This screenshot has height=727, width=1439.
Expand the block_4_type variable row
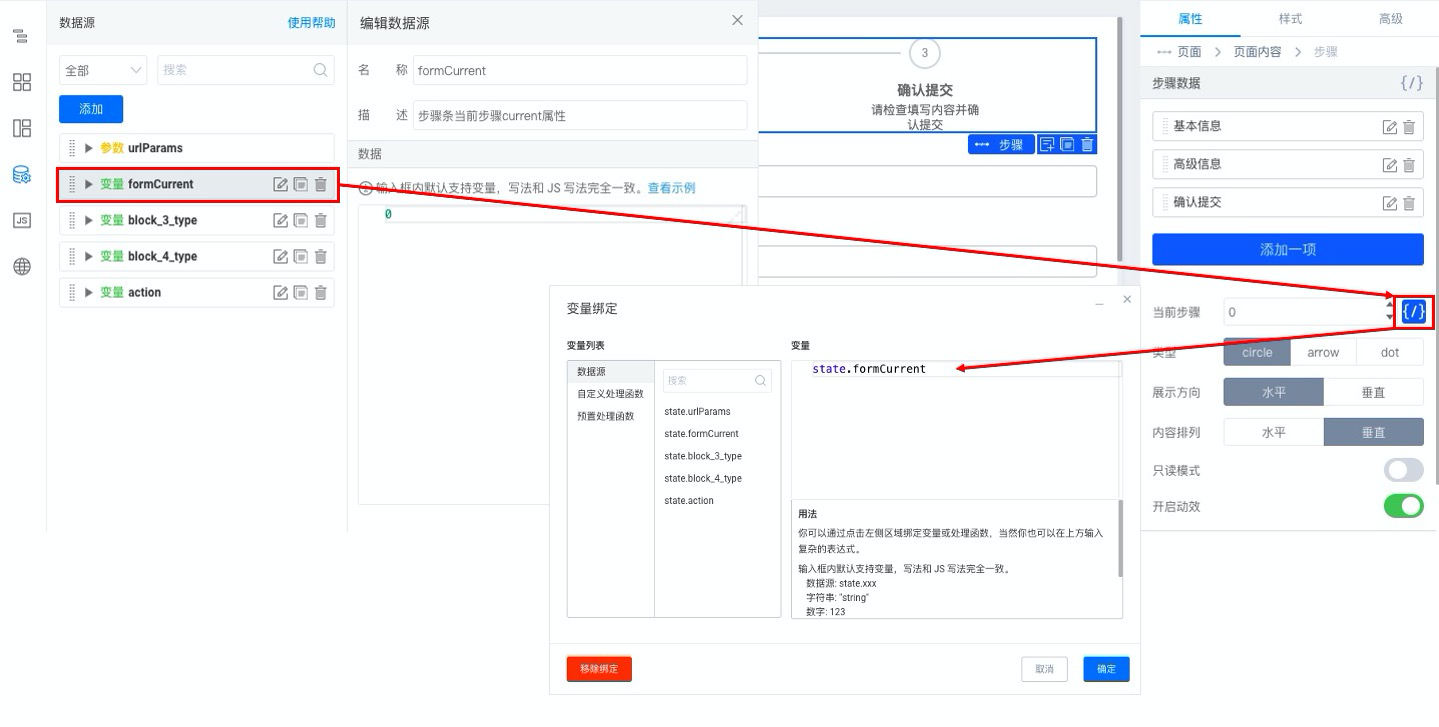point(89,256)
